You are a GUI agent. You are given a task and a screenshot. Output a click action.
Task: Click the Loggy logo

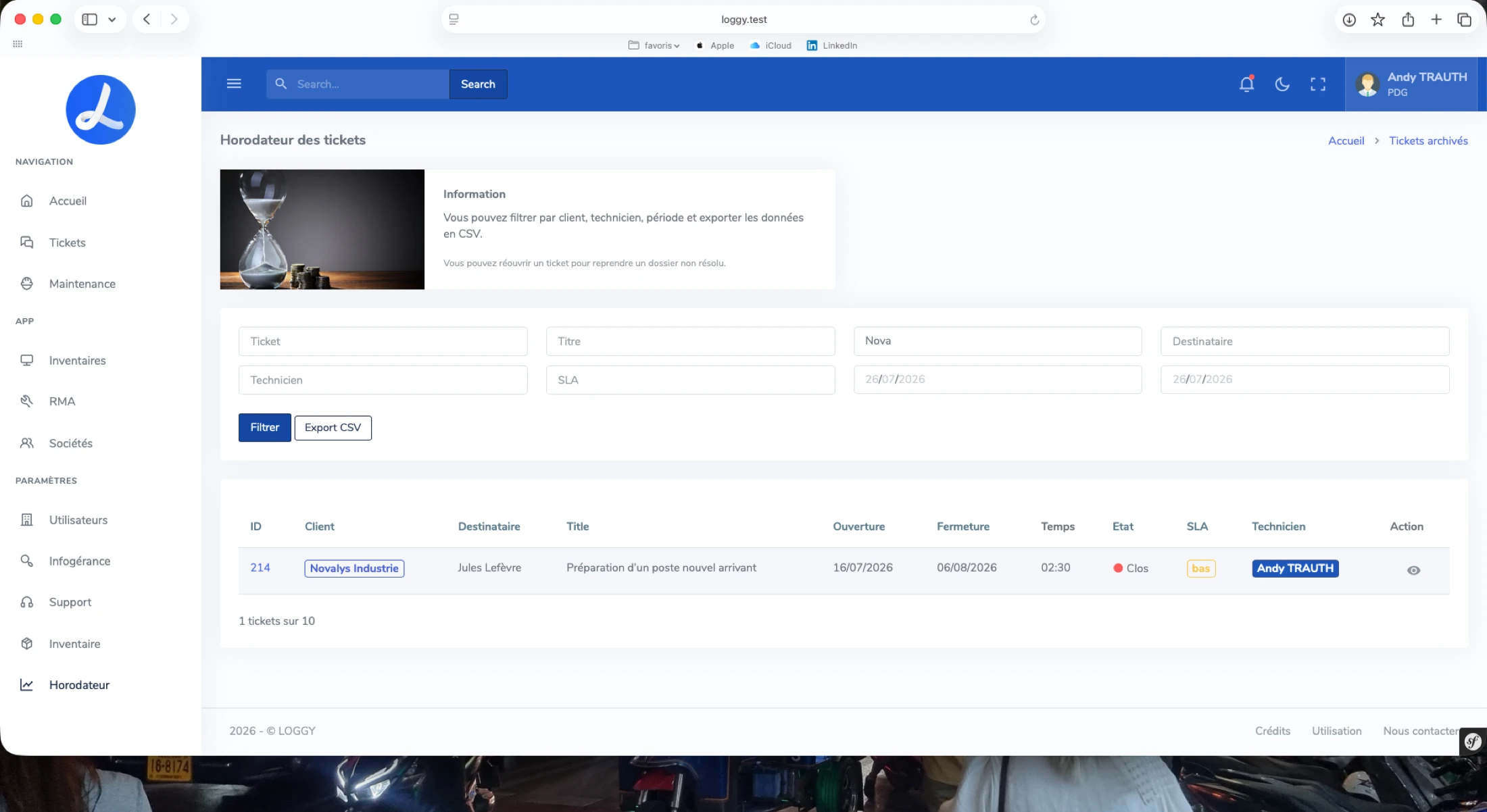101,109
